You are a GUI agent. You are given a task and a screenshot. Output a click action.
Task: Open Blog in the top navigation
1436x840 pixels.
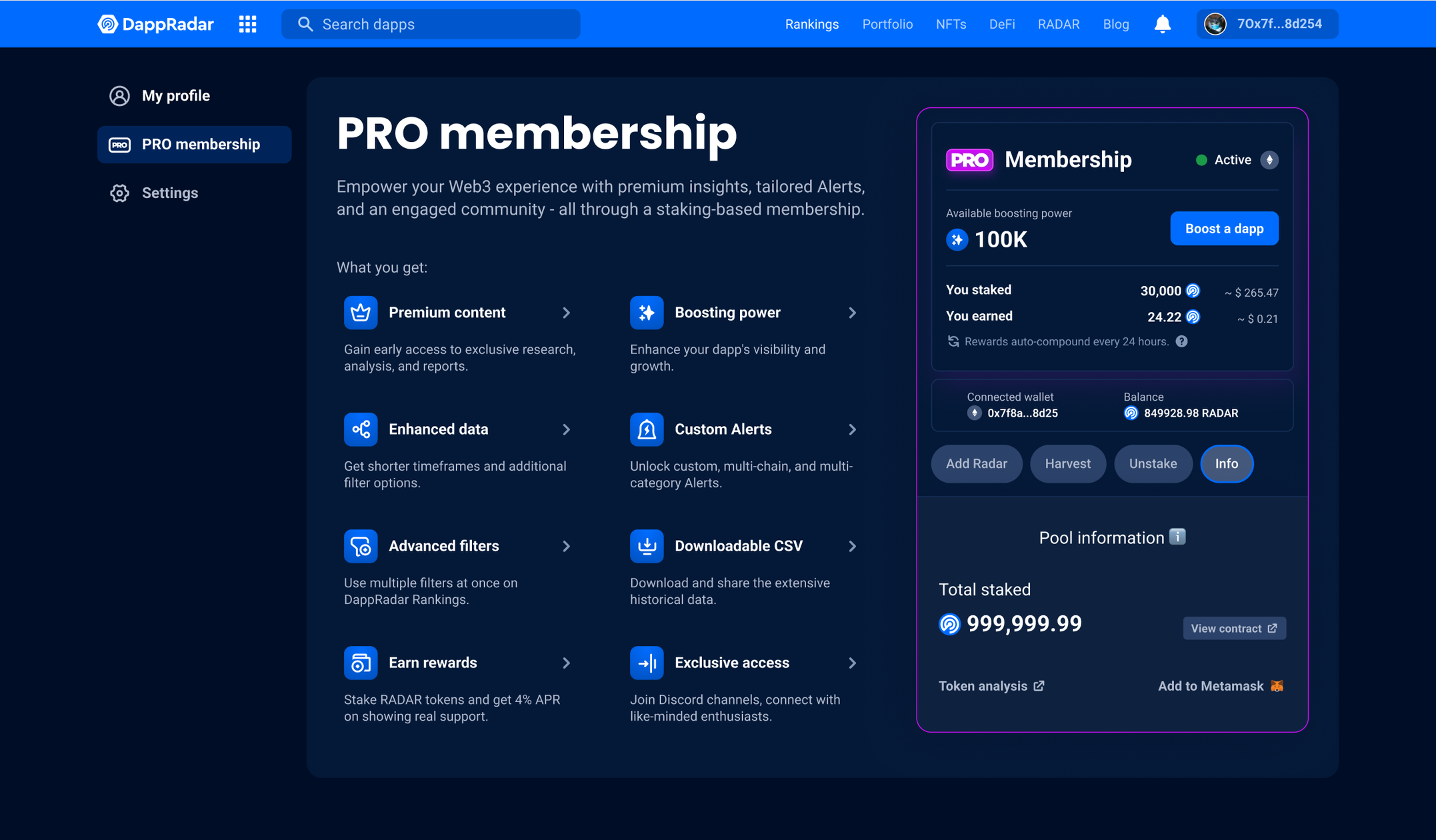(1116, 24)
